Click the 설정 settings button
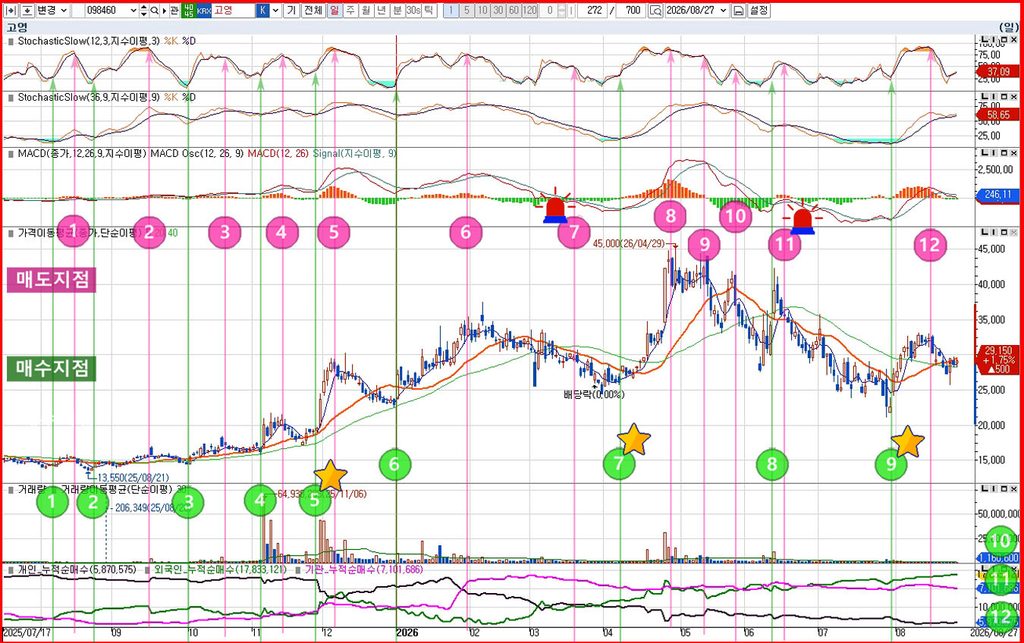1024x643 pixels. click(x=758, y=10)
